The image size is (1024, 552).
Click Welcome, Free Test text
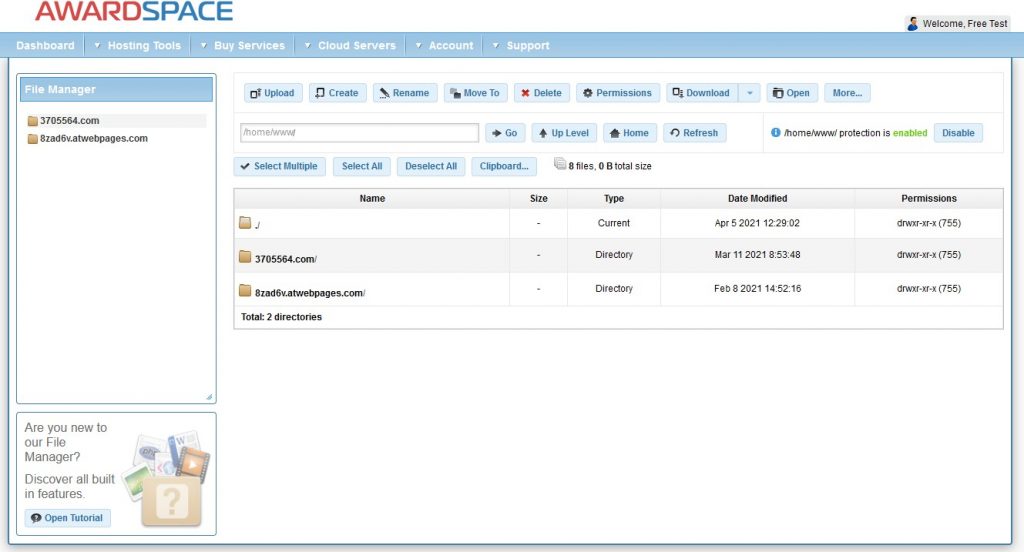point(965,24)
